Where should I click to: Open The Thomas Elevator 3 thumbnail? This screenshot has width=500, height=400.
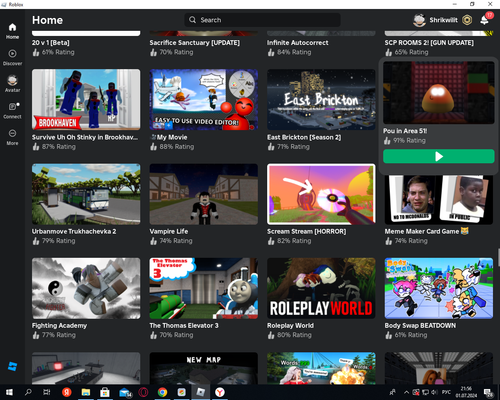pyautogui.click(x=204, y=288)
